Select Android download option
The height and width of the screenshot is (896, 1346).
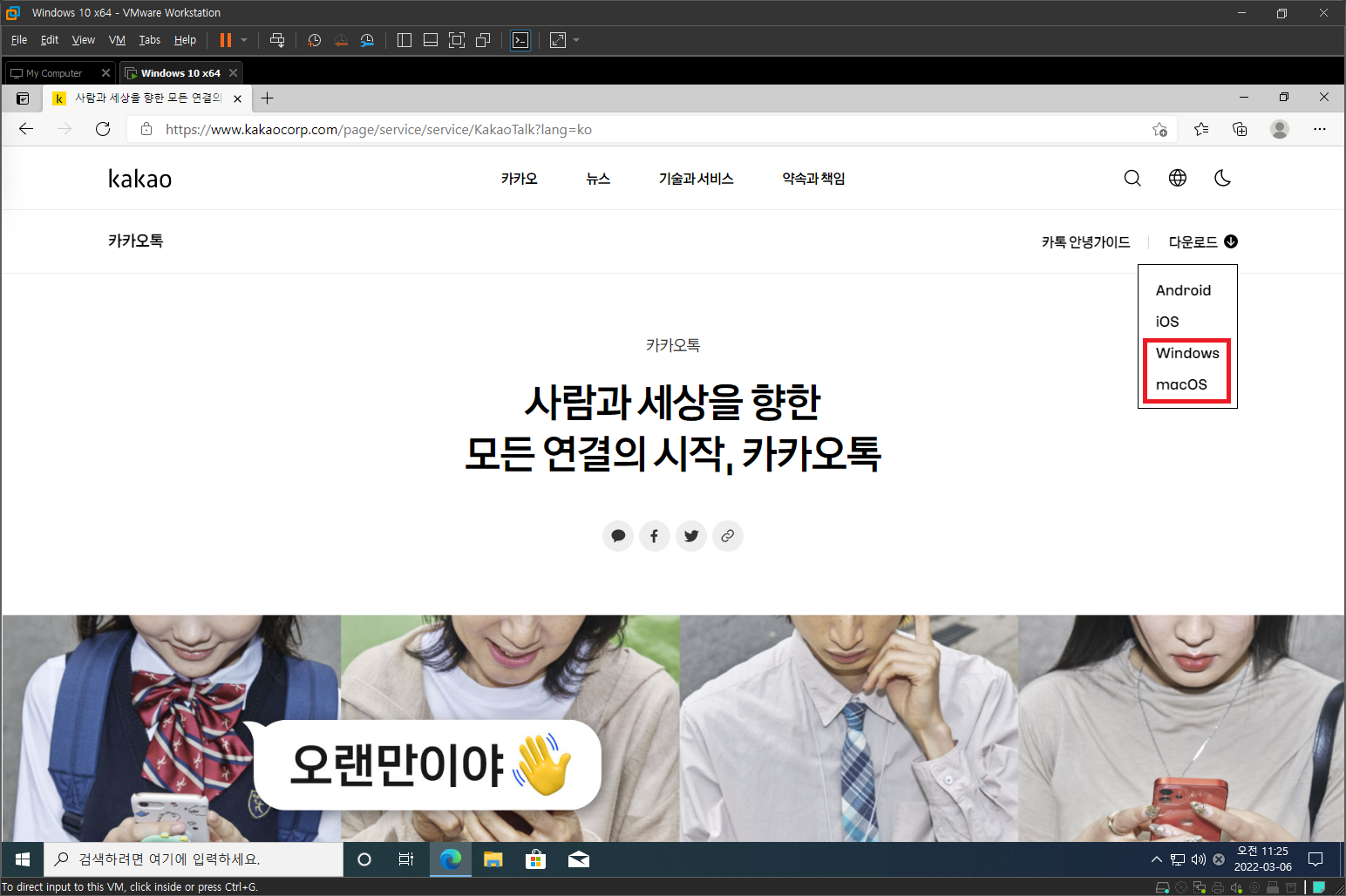click(1183, 290)
